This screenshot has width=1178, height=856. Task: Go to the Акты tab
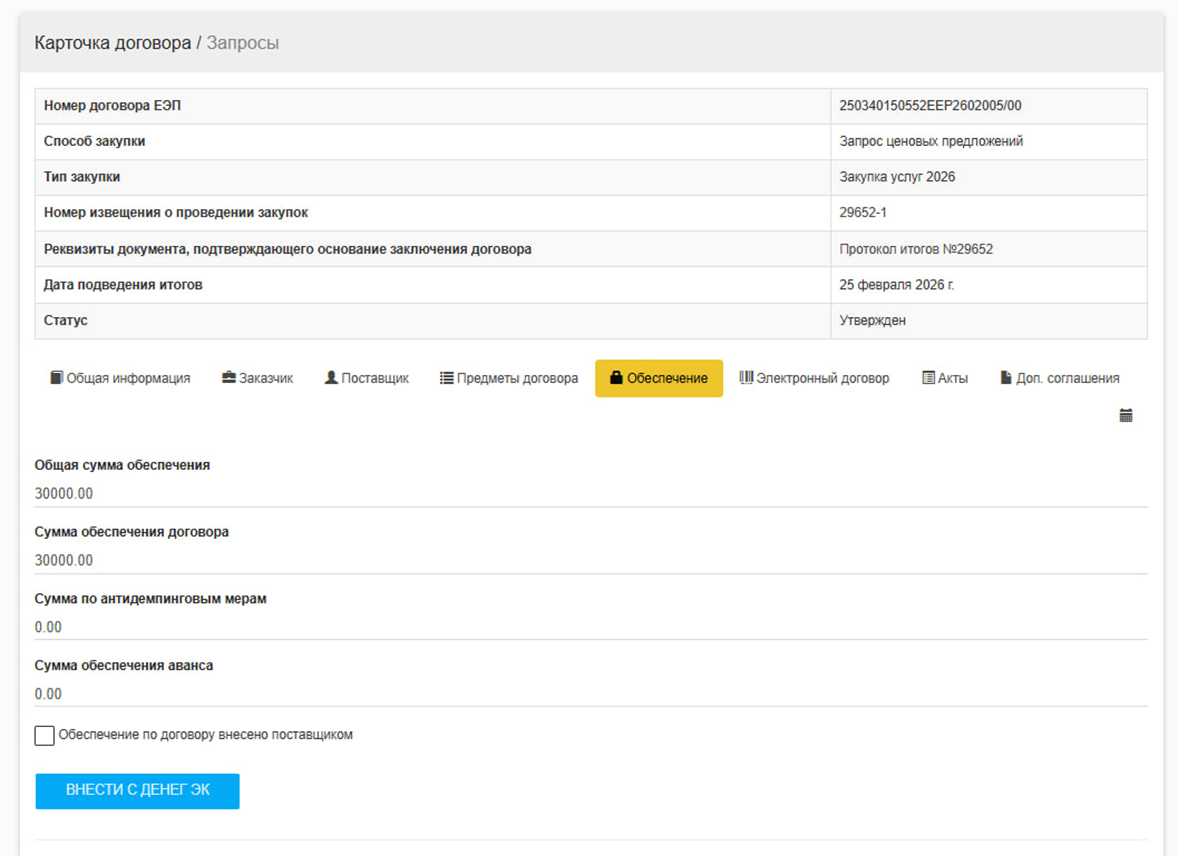coord(952,378)
